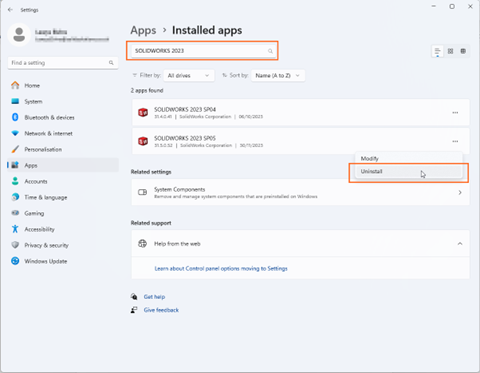Click the Give feedback link

161,310
